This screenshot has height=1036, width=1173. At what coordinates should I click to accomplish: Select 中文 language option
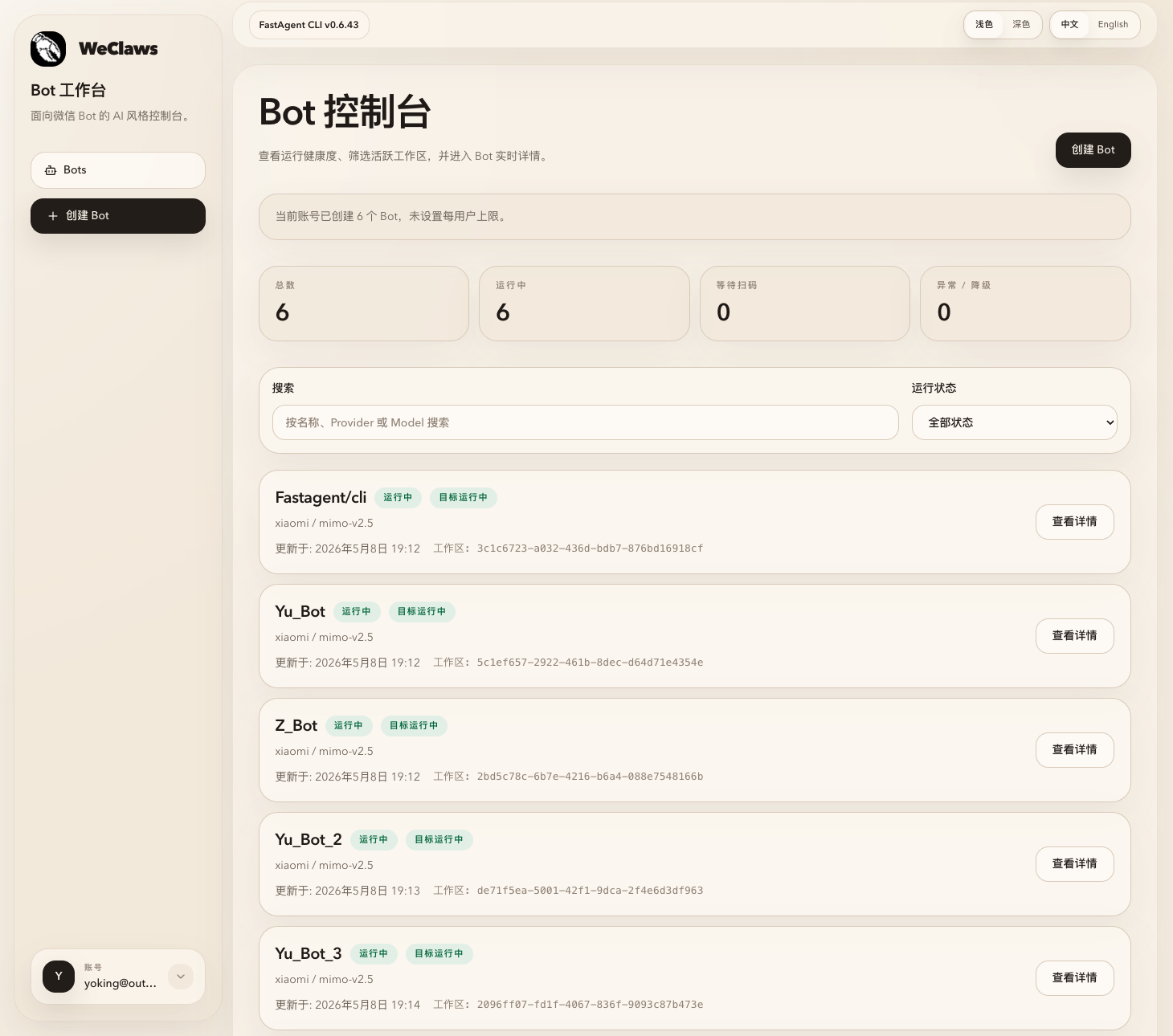[x=1070, y=25]
